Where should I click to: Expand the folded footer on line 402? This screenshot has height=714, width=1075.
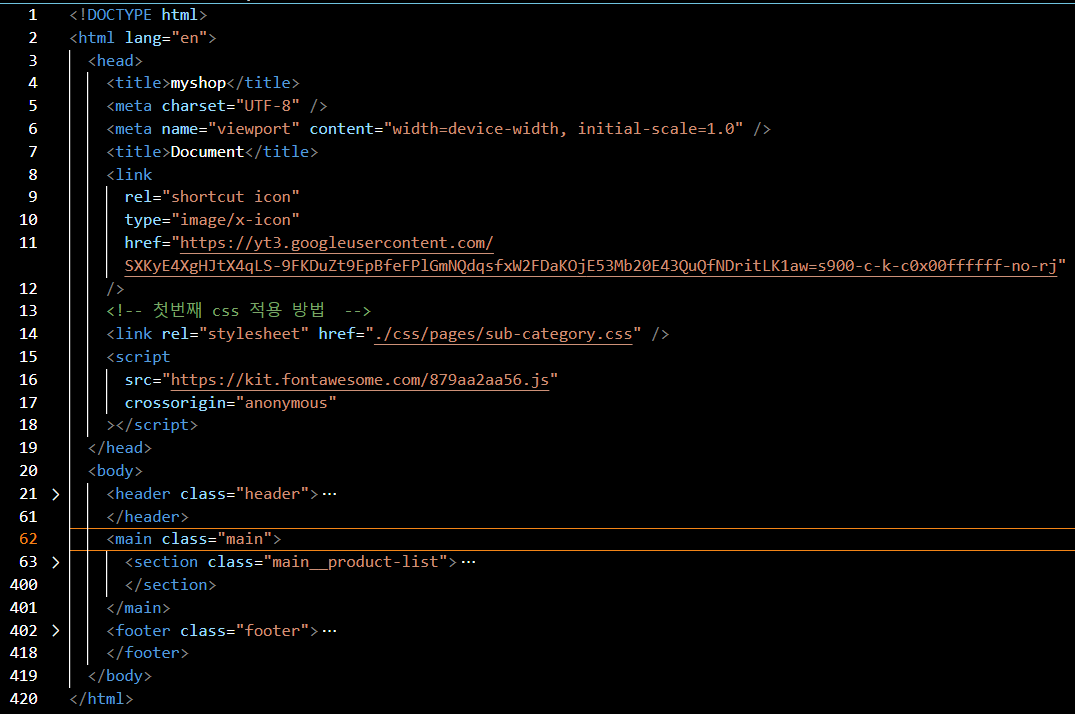click(56, 630)
